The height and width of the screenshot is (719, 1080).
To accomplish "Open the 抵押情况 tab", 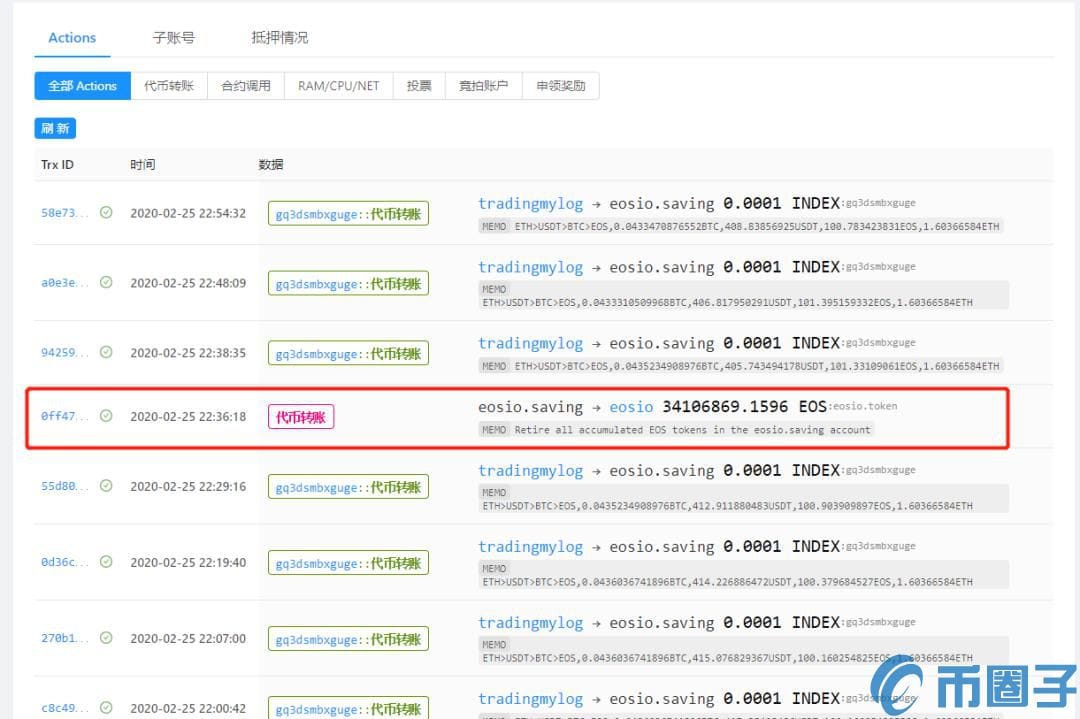I will (x=279, y=37).
